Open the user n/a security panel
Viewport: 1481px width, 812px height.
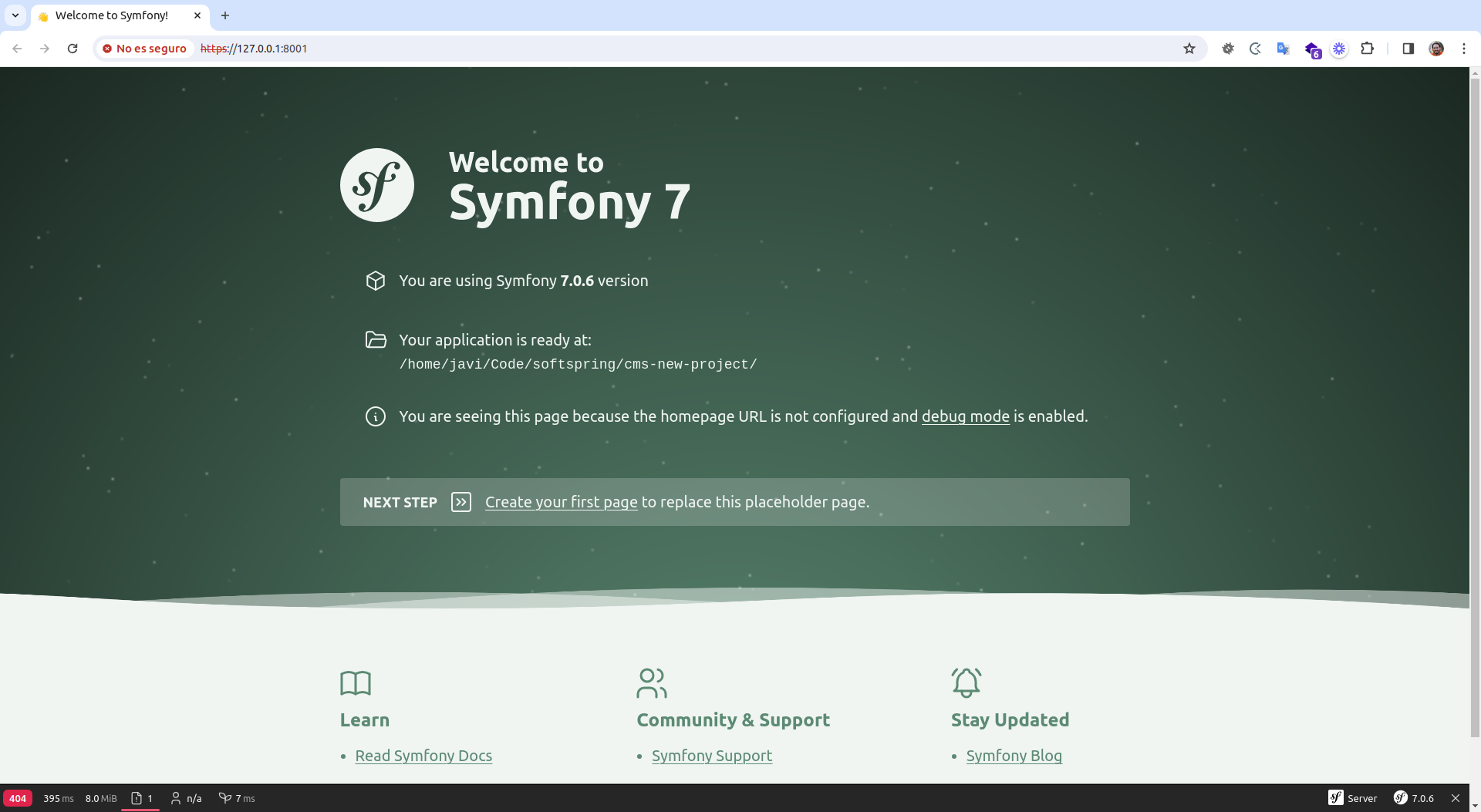(x=186, y=798)
